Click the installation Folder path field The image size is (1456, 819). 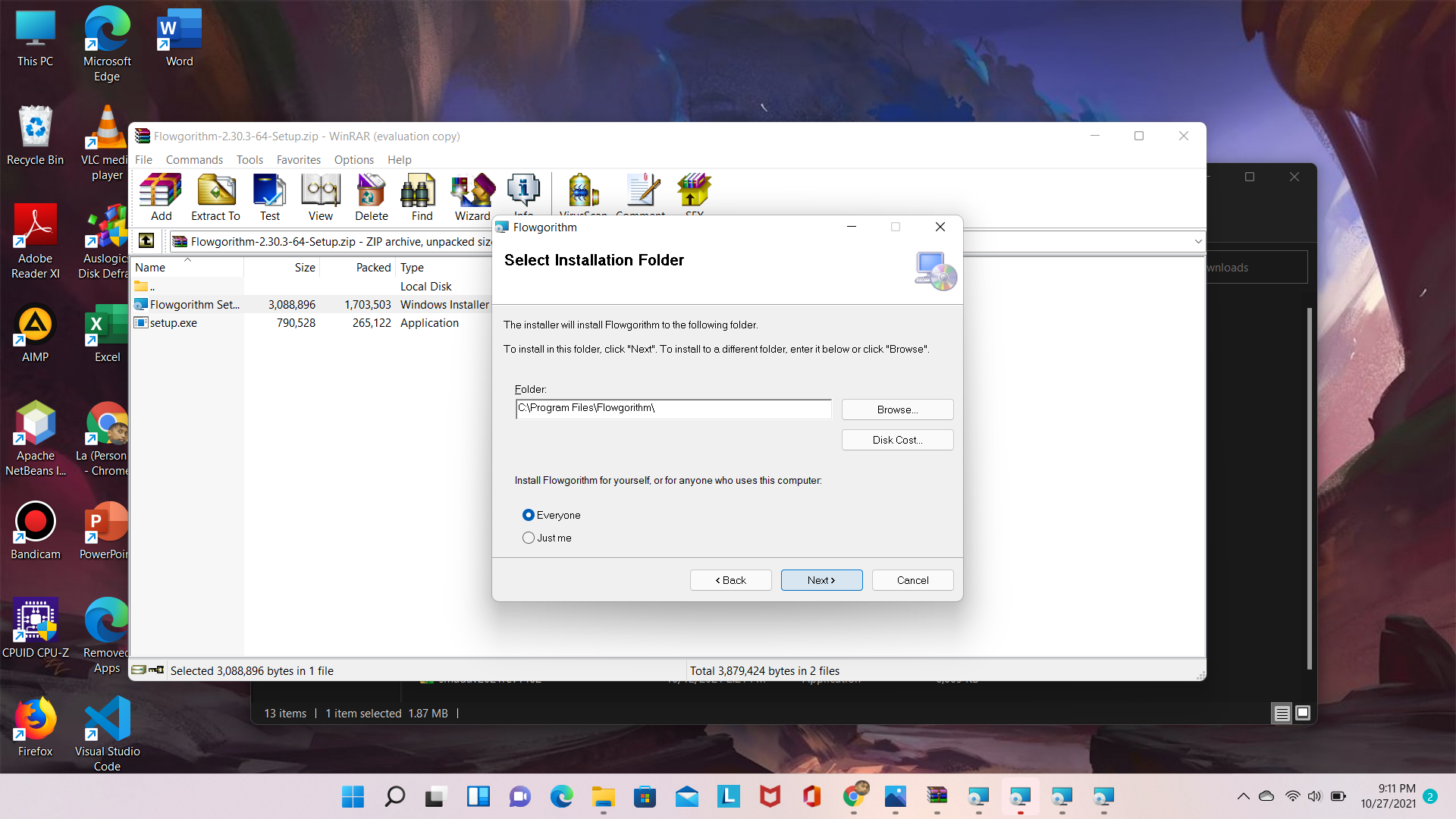pos(673,409)
